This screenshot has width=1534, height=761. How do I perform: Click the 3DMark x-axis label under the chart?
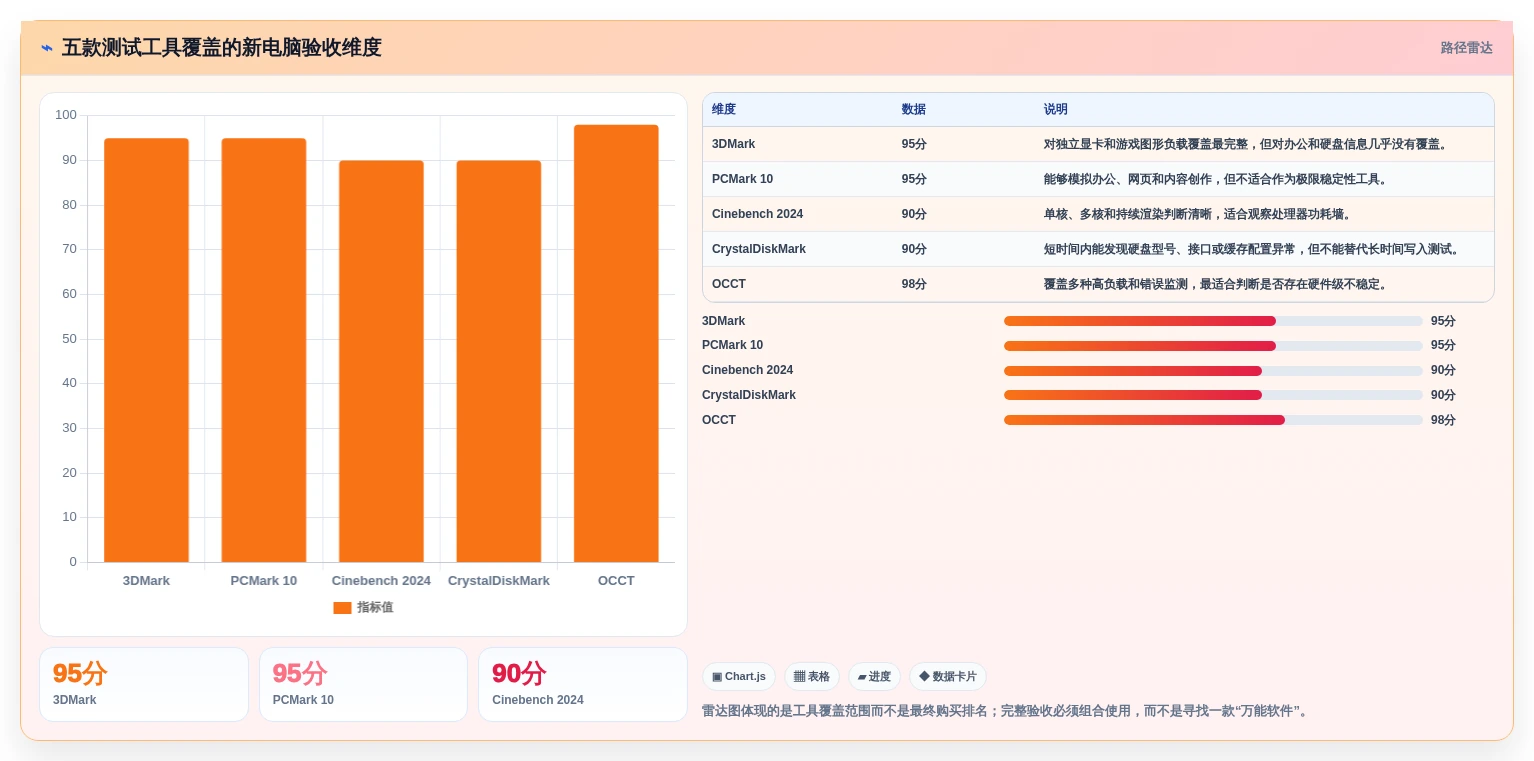(146, 581)
